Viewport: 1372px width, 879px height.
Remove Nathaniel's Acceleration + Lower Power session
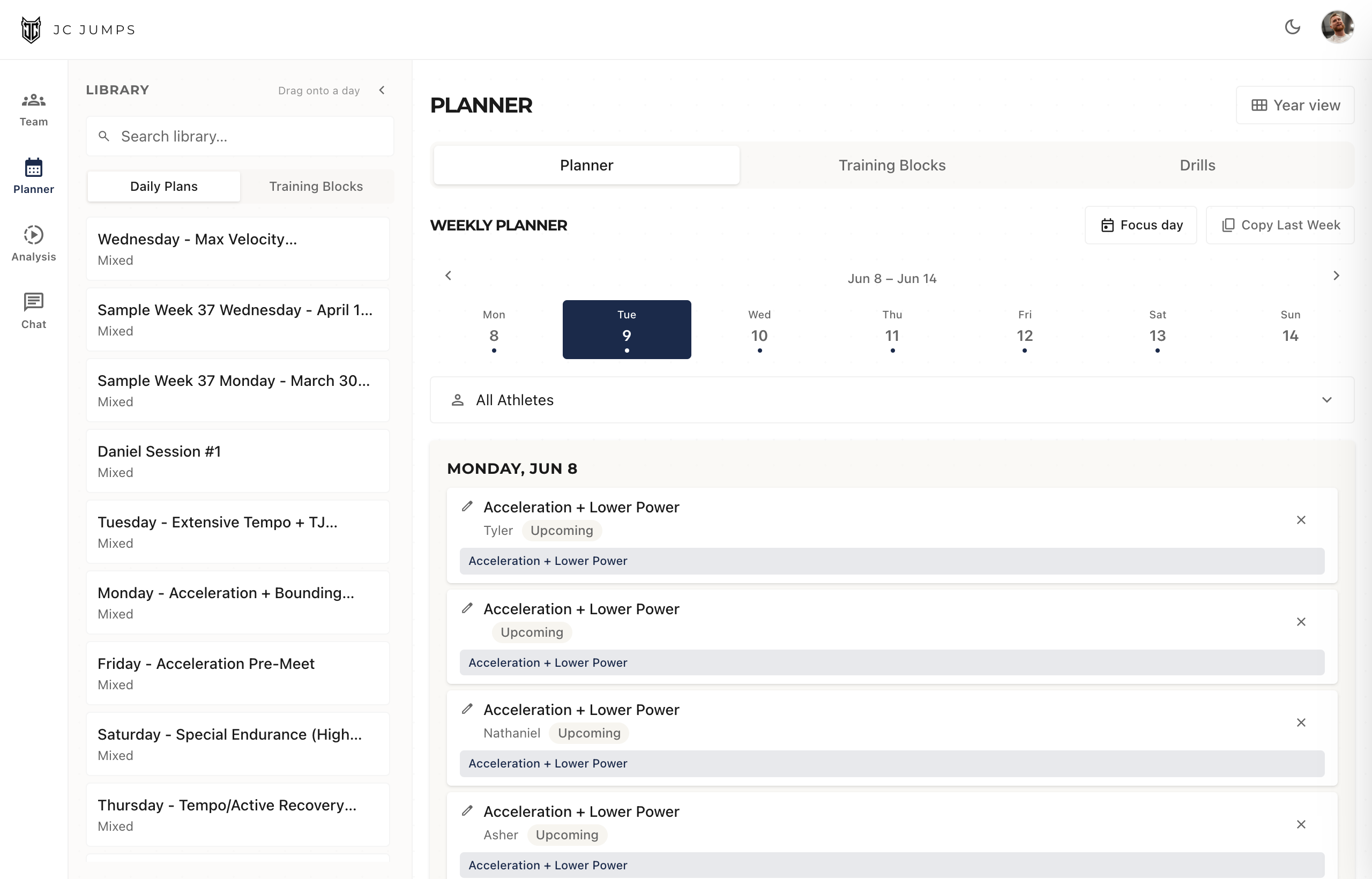[1301, 722]
